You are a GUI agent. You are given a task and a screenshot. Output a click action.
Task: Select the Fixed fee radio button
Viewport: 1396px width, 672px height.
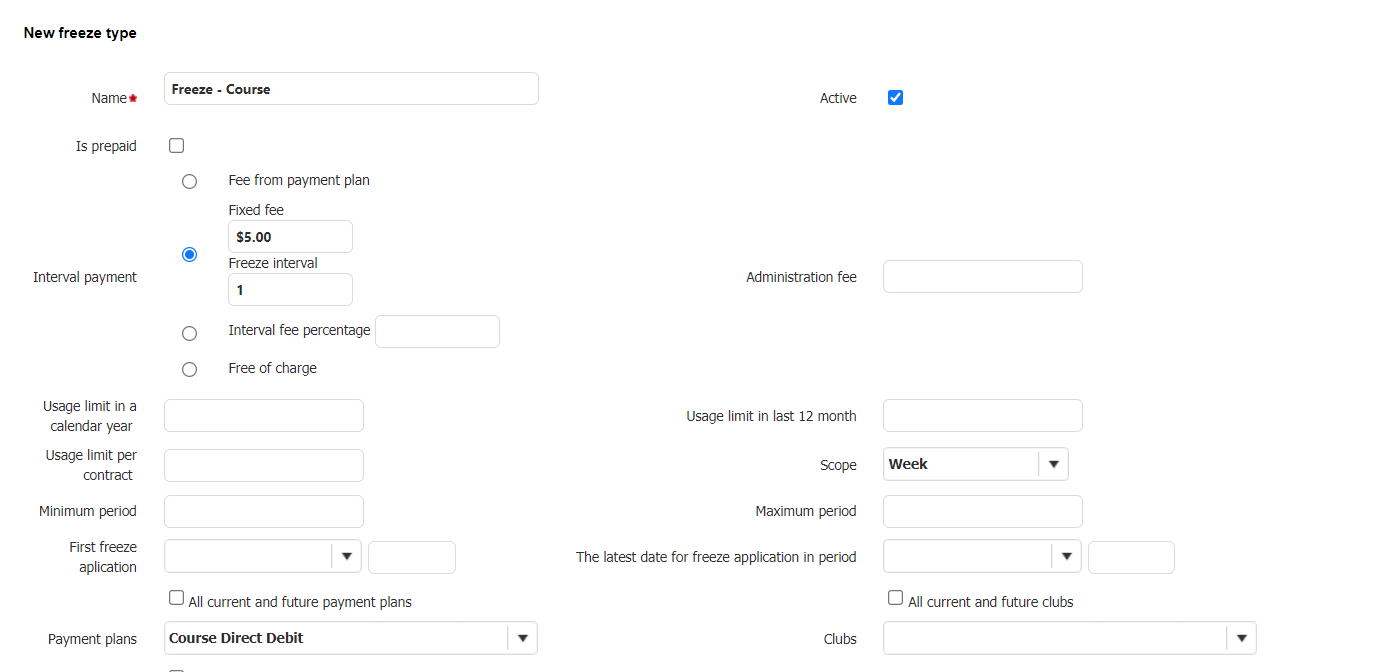(189, 255)
